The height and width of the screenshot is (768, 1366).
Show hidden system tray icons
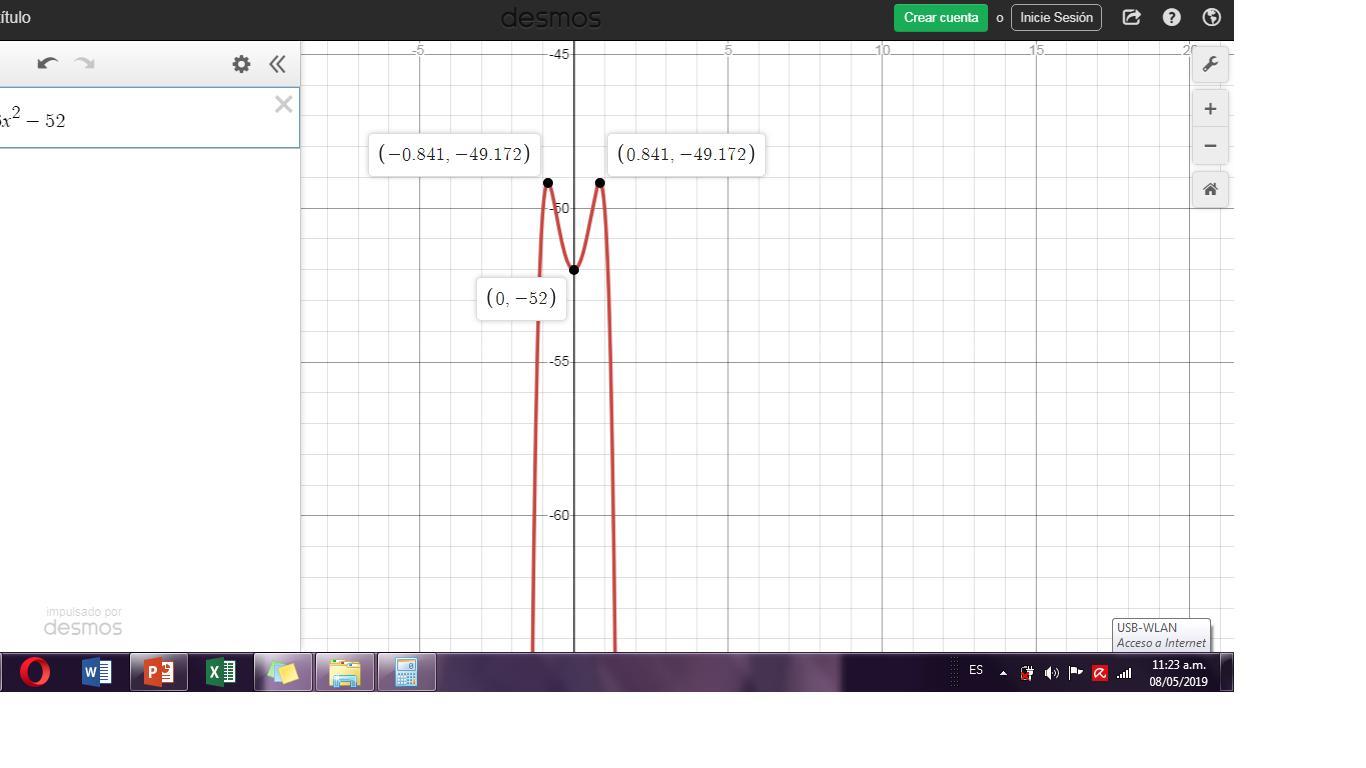1003,673
